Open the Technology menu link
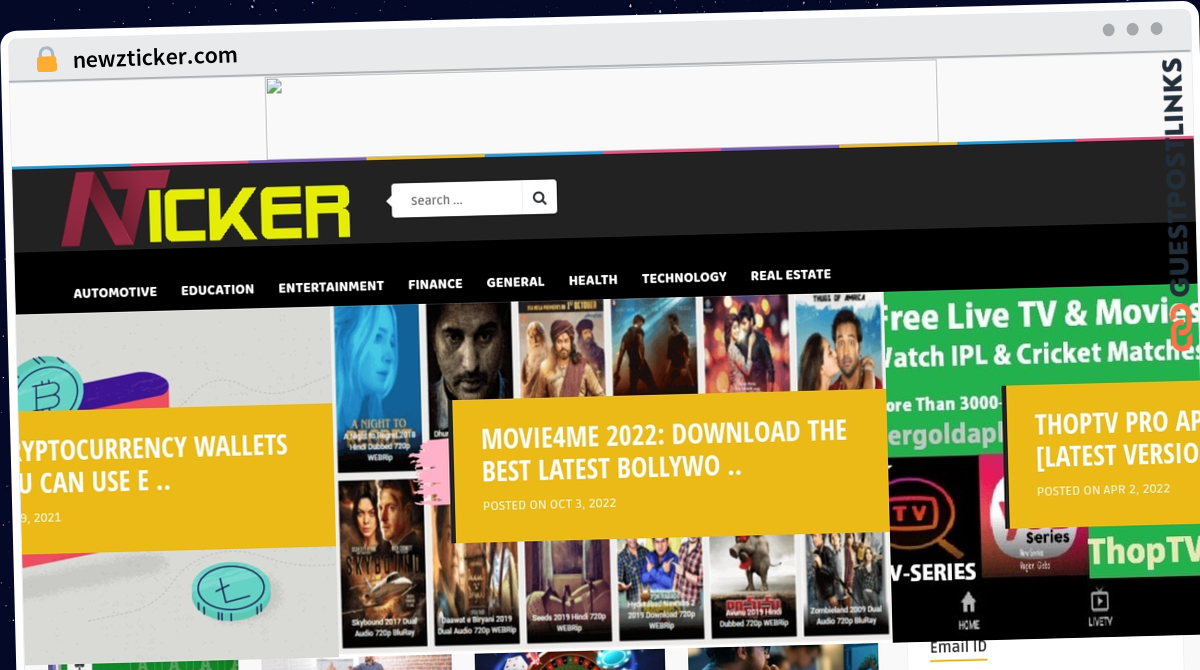 pos(684,277)
